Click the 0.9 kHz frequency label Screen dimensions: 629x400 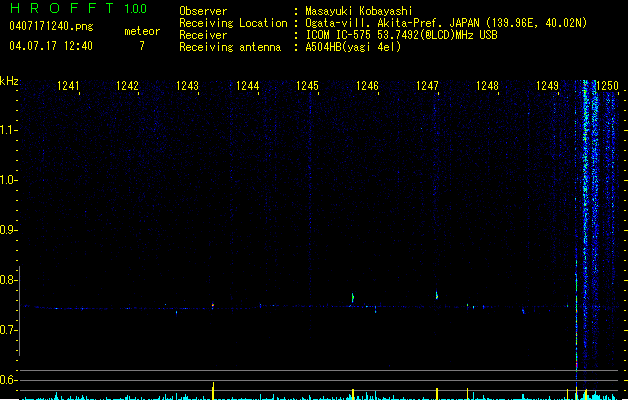(8, 230)
